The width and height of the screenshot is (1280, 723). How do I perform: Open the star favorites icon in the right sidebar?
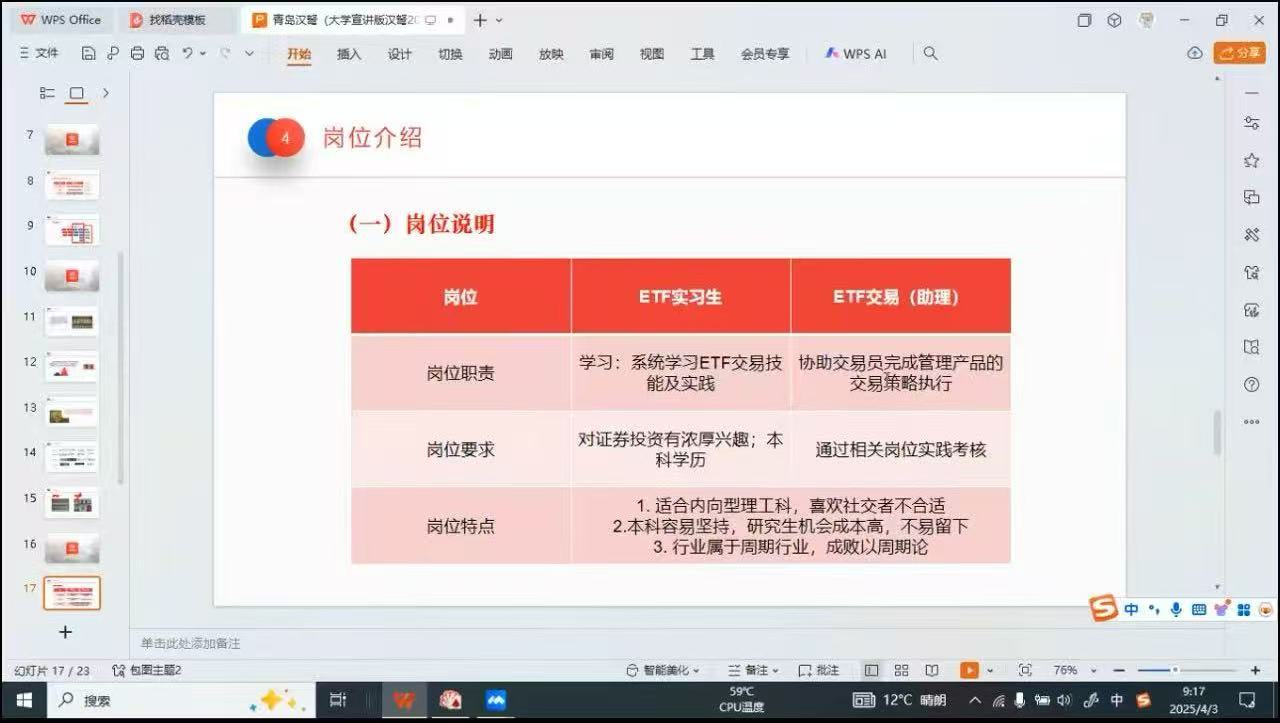coord(1251,160)
